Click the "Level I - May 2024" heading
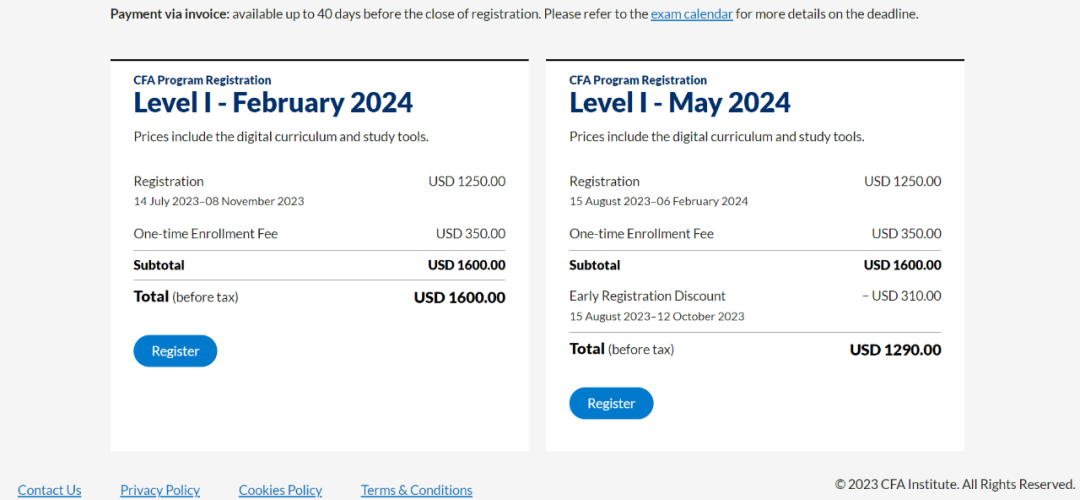The width and height of the screenshot is (1080, 500). click(x=679, y=103)
